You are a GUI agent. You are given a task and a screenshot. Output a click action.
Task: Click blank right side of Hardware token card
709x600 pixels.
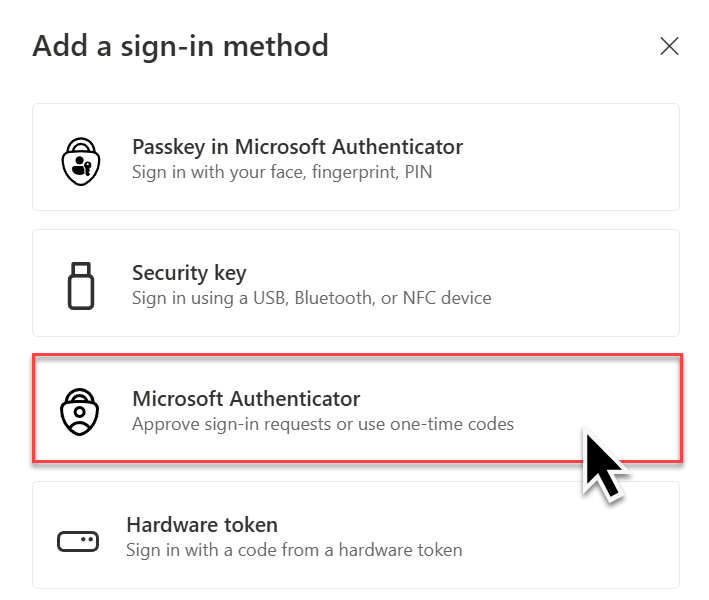[x=590, y=536]
